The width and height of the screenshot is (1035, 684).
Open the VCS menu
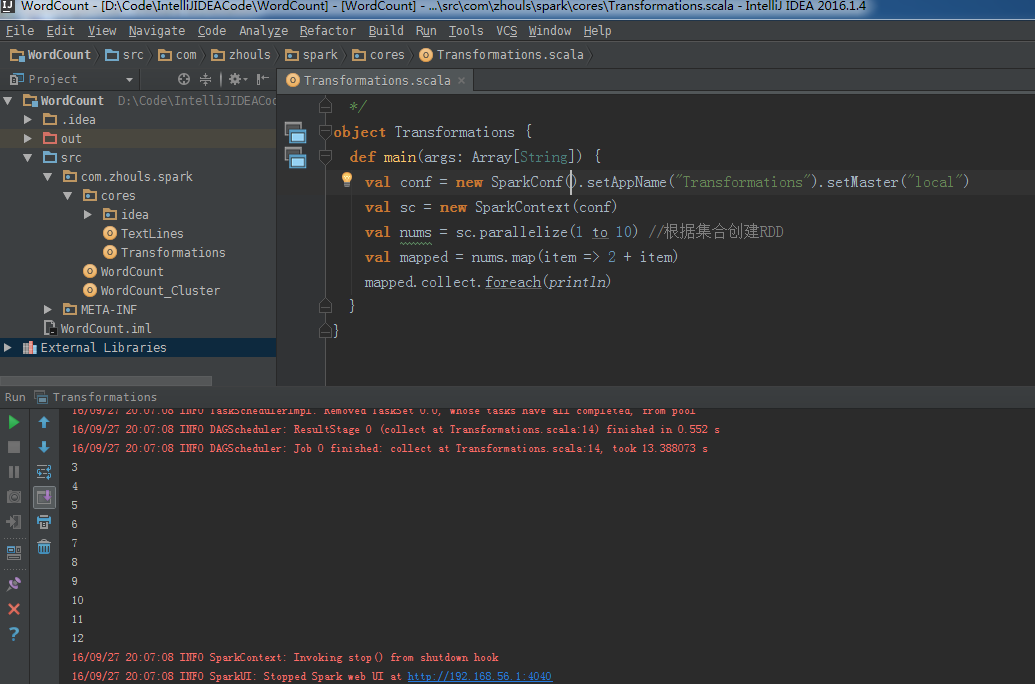[x=506, y=31]
